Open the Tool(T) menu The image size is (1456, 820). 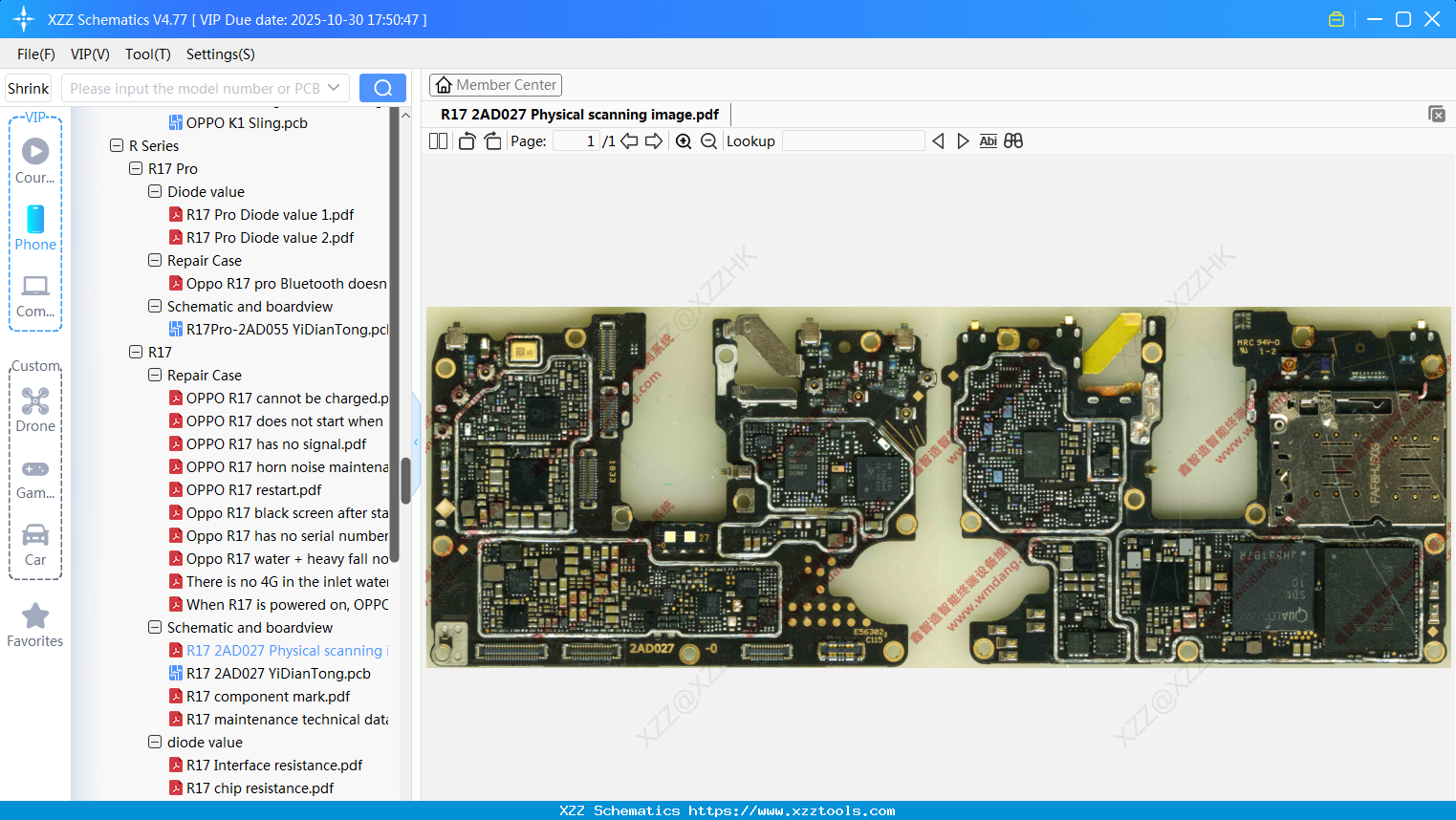(148, 54)
